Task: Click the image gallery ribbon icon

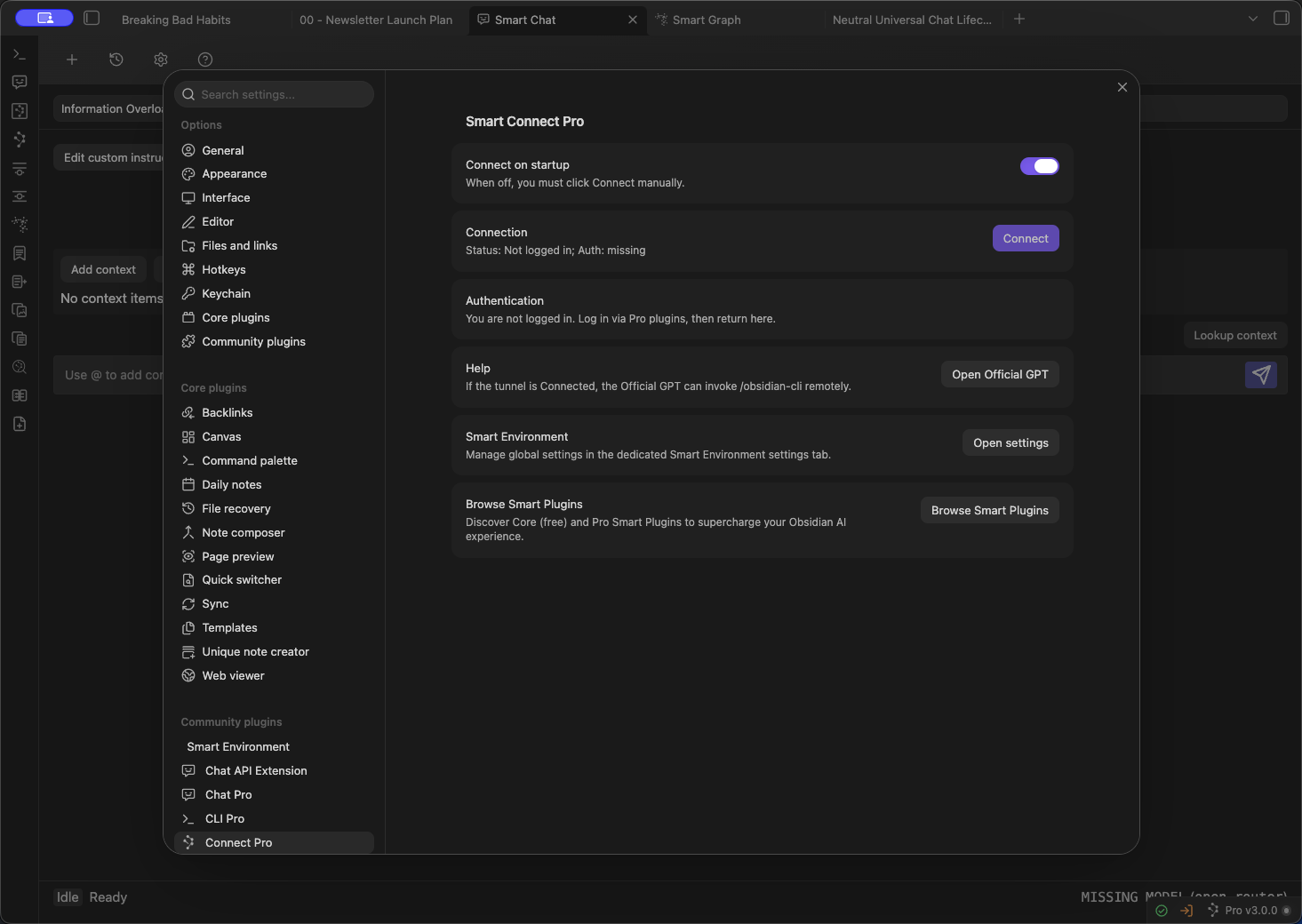Action: (x=20, y=310)
